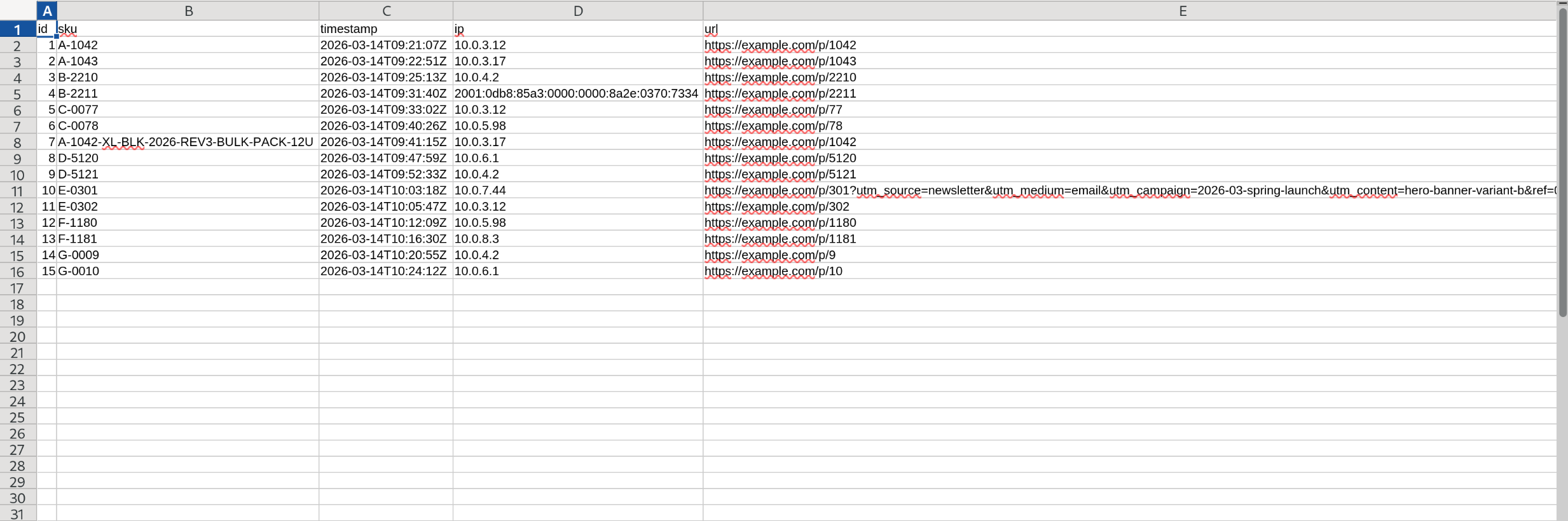Select row 8 header

pos(18,142)
